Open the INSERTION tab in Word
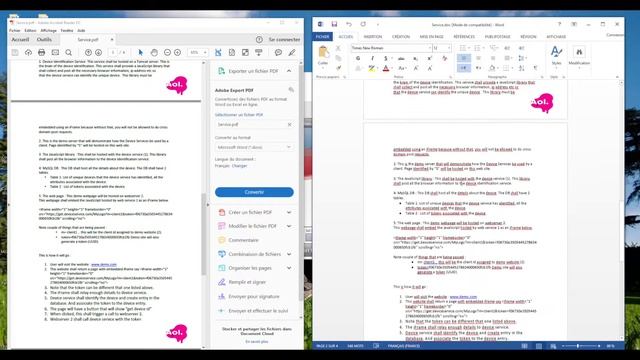The height and width of the screenshot is (360, 640). click(x=373, y=37)
